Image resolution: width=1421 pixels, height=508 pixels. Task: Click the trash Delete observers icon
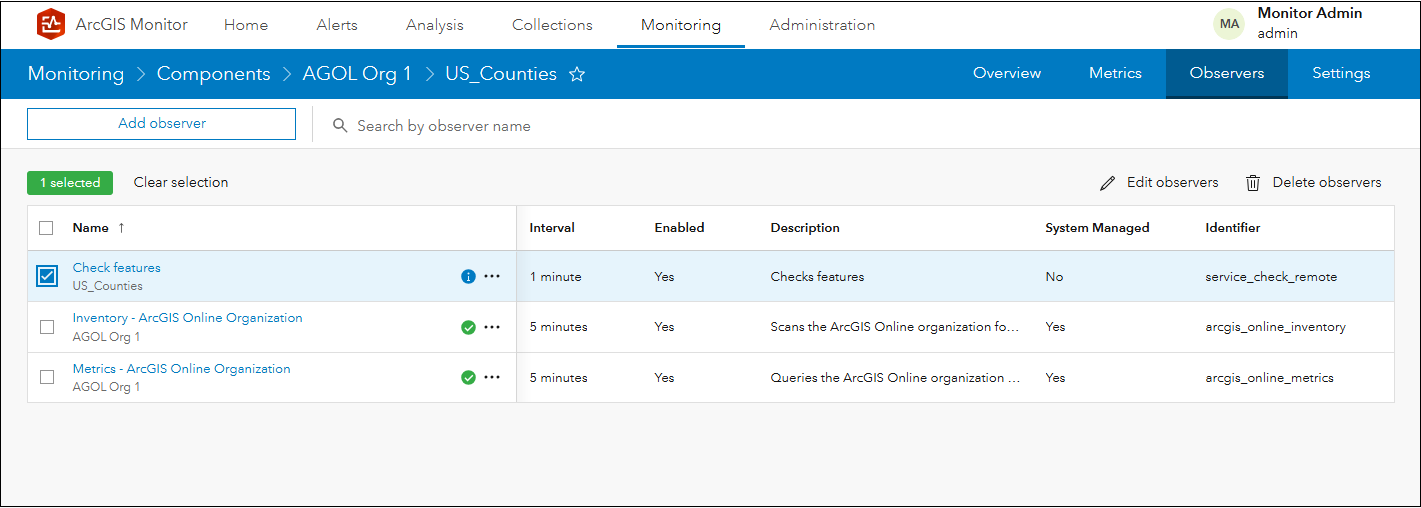click(x=1253, y=183)
